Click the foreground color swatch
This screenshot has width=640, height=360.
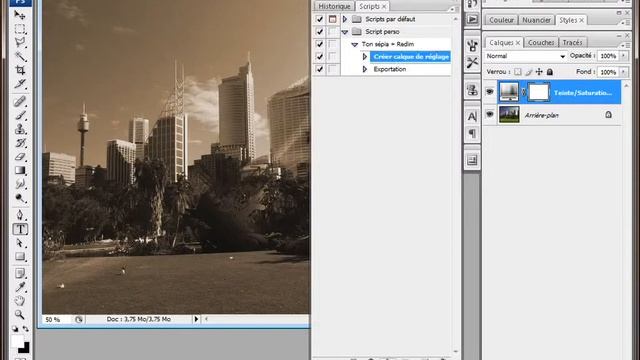click(17, 341)
